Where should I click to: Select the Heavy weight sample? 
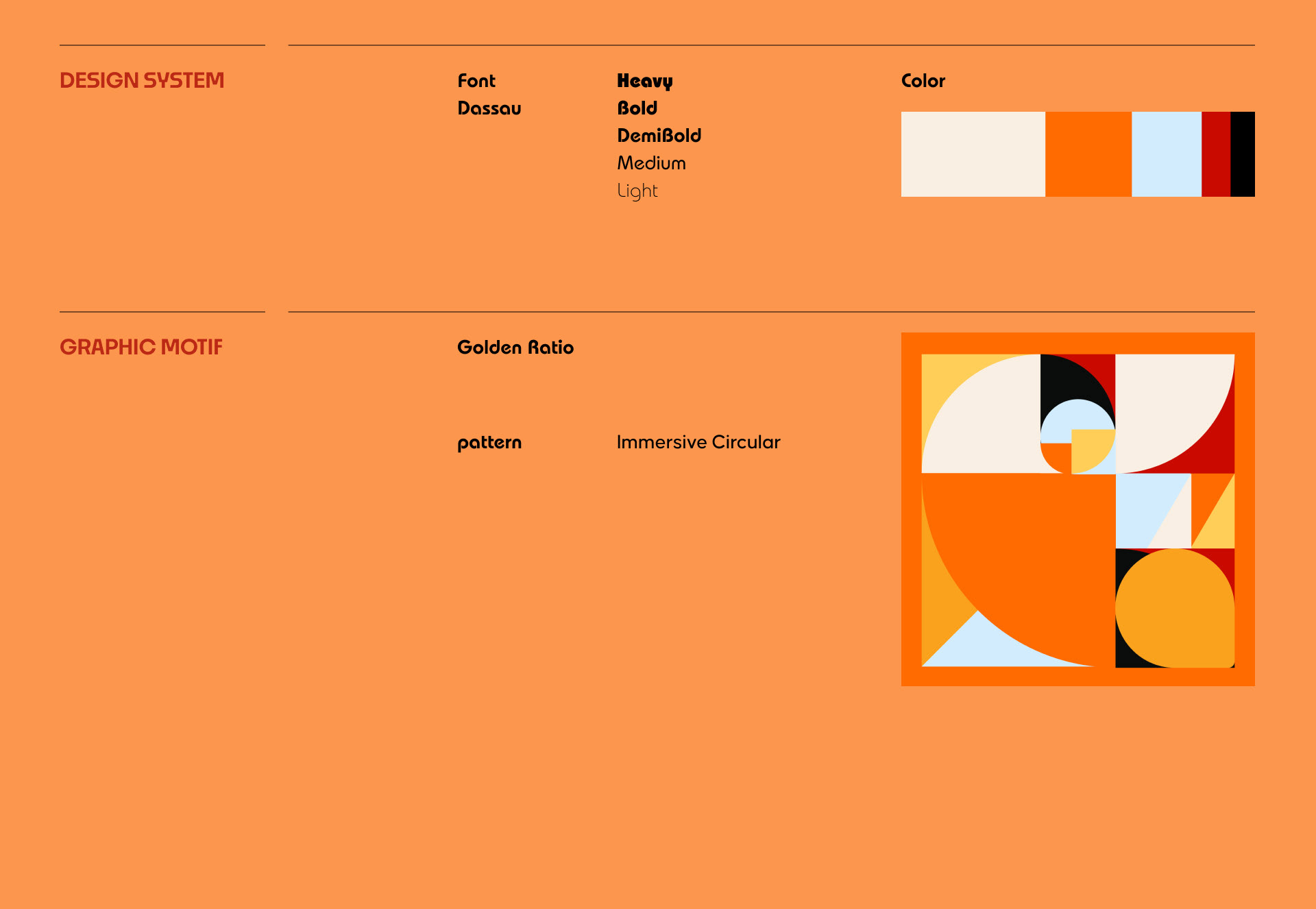[x=645, y=82]
